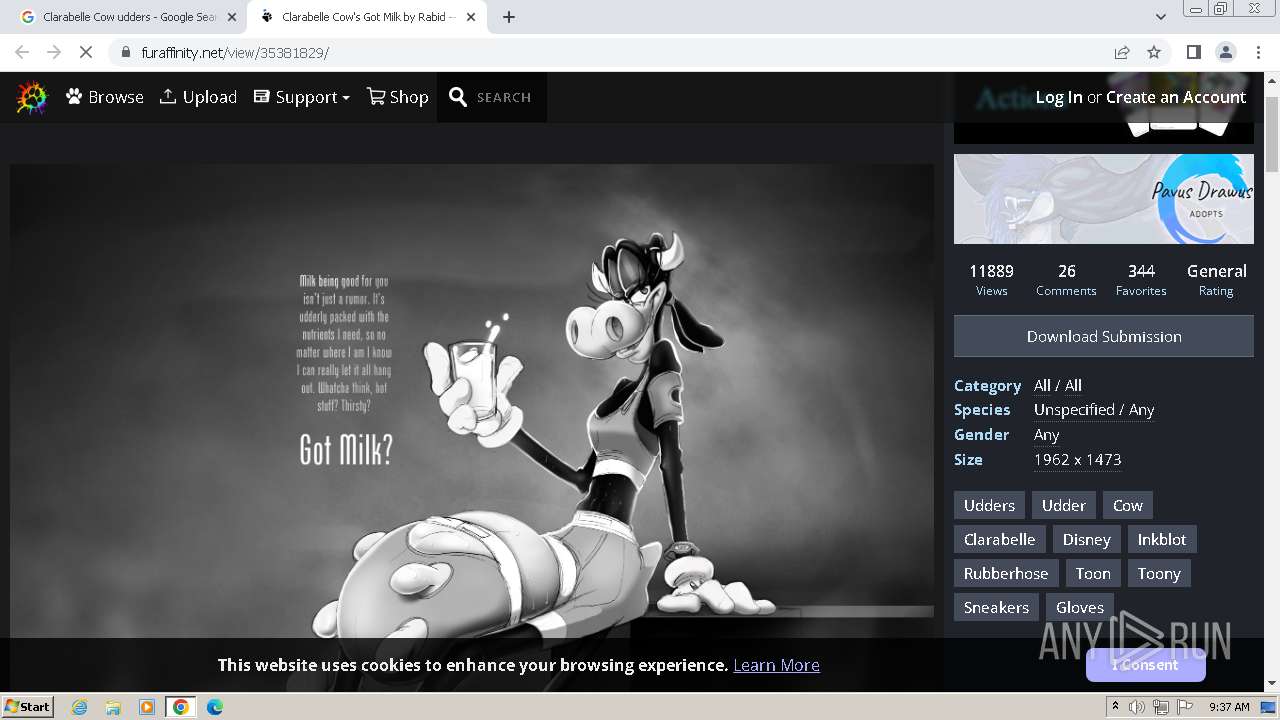Click the Log In link

coord(1059,97)
